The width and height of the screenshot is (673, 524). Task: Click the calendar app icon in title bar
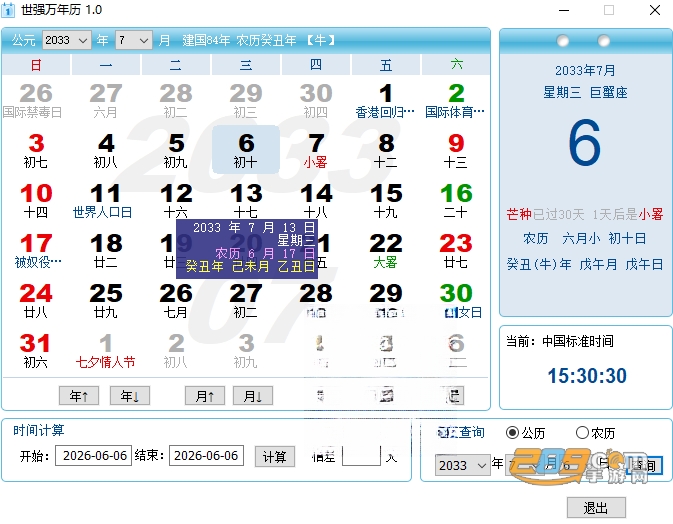point(8,10)
